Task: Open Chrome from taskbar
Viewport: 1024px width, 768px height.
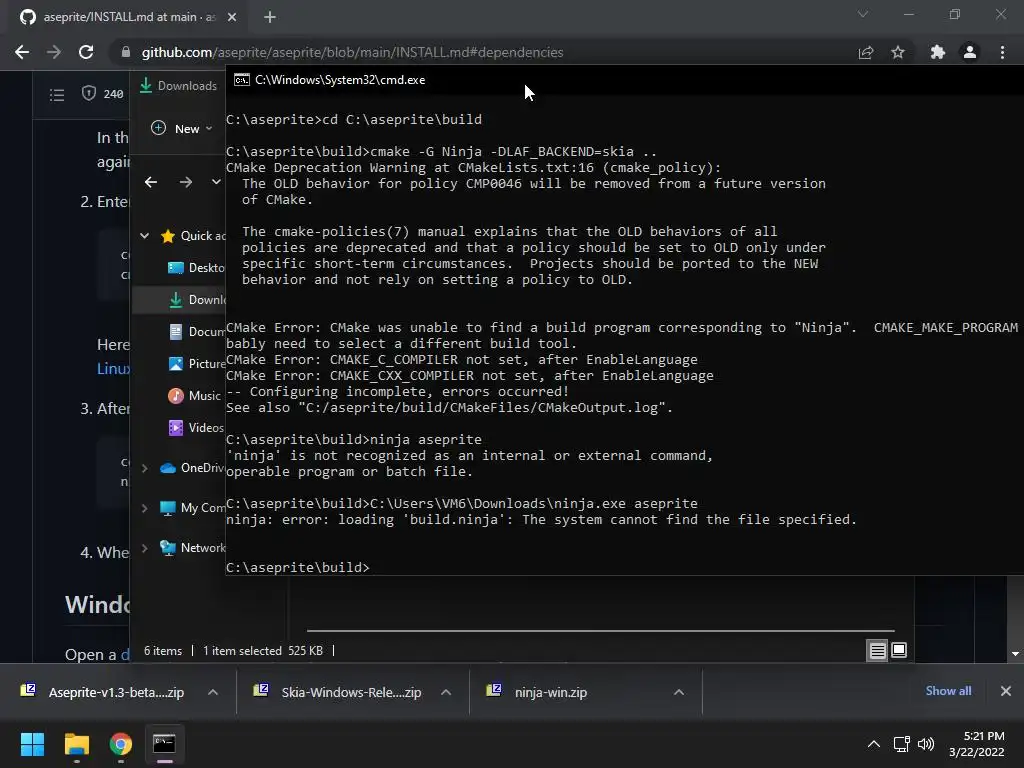Action: click(121, 744)
